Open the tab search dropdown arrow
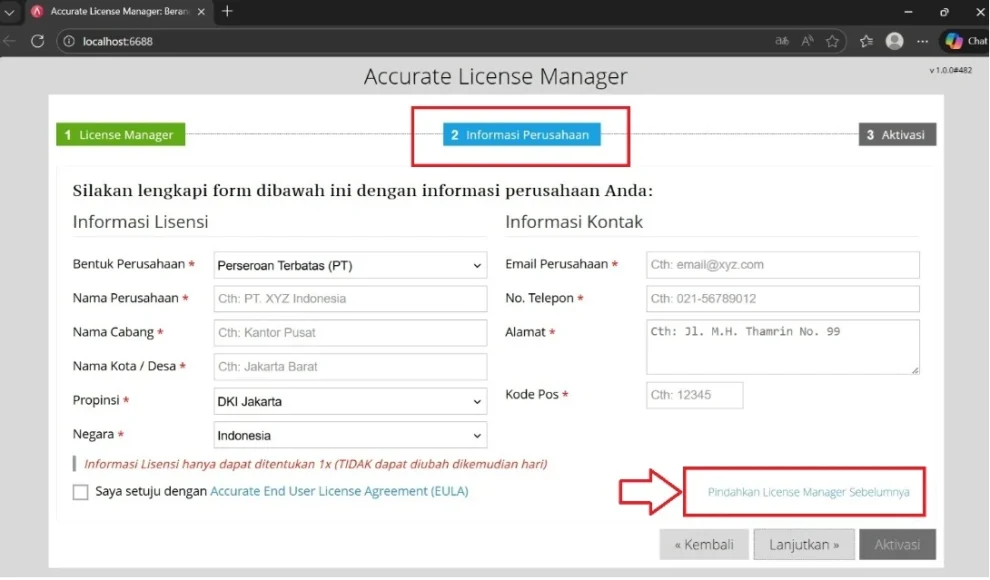The width and height of the screenshot is (990, 580). 9,11
